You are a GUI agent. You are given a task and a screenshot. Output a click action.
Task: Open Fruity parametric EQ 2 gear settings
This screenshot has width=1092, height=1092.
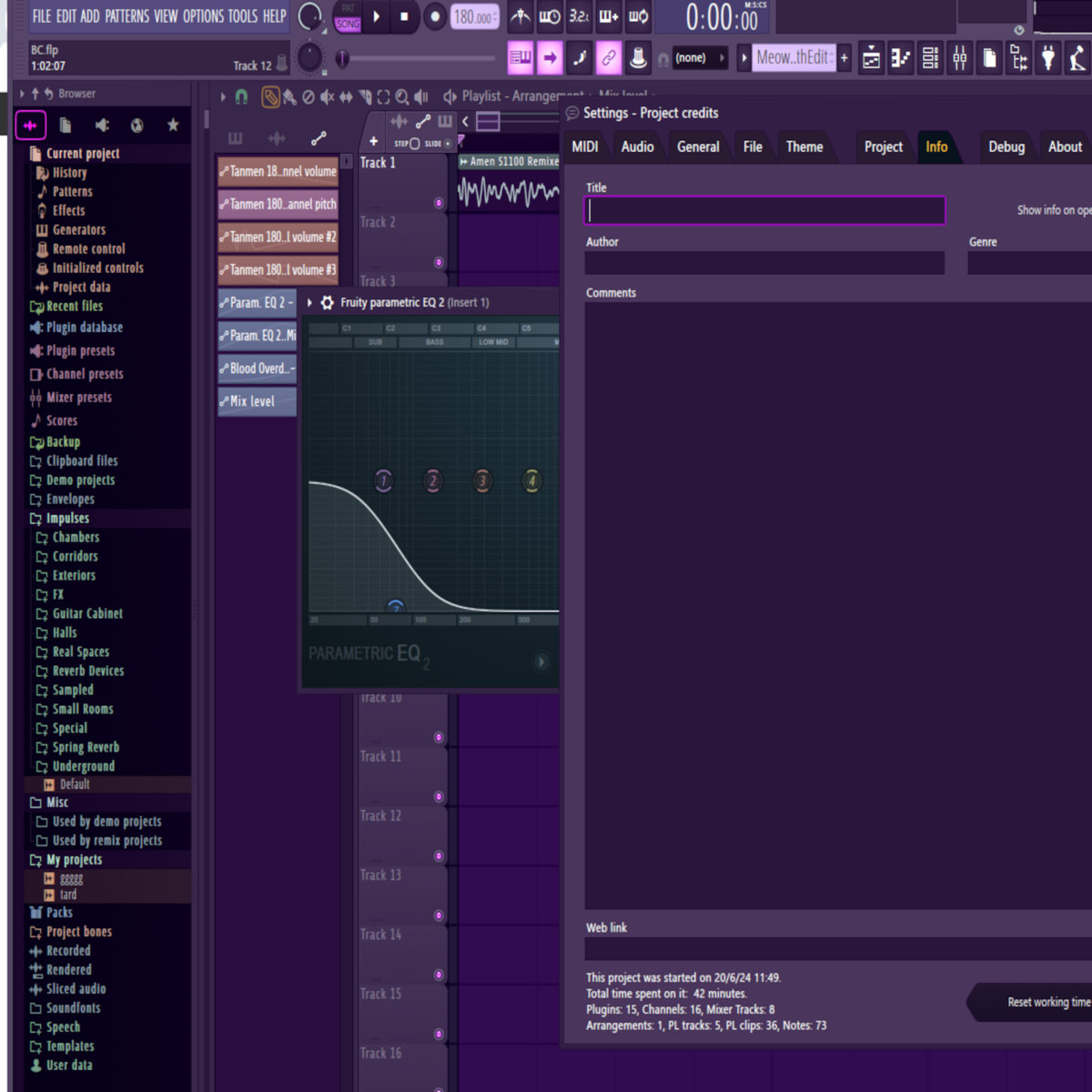click(328, 302)
